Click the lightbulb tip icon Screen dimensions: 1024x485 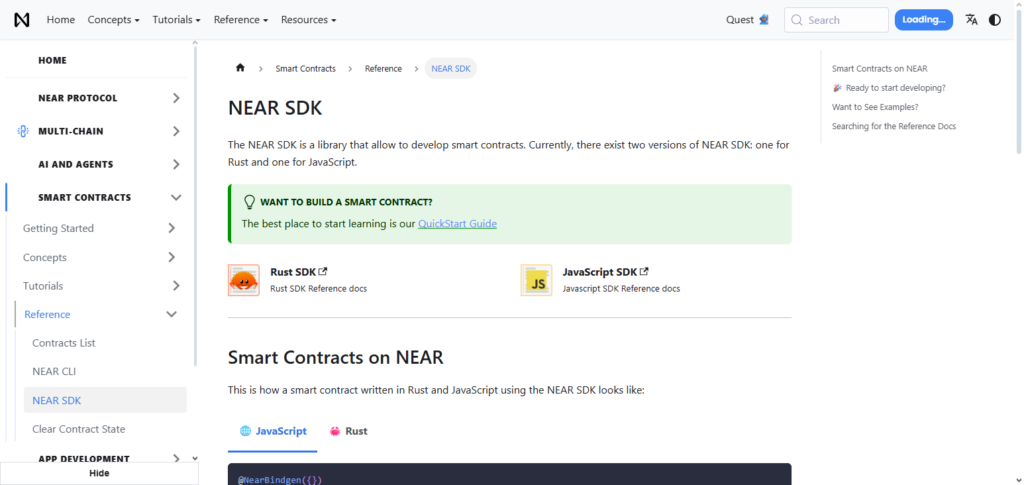click(x=249, y=202)
